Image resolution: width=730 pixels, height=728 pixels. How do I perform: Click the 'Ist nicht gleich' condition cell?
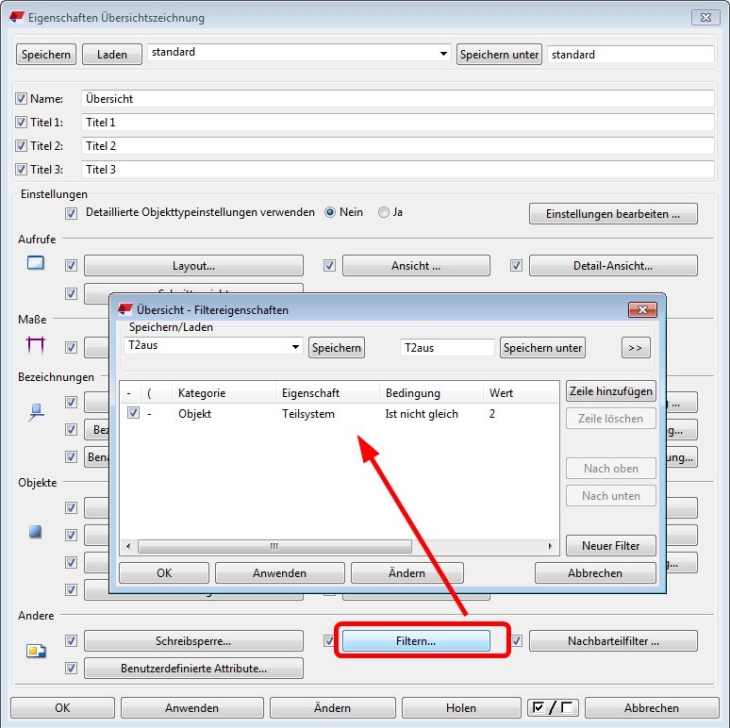421,414
